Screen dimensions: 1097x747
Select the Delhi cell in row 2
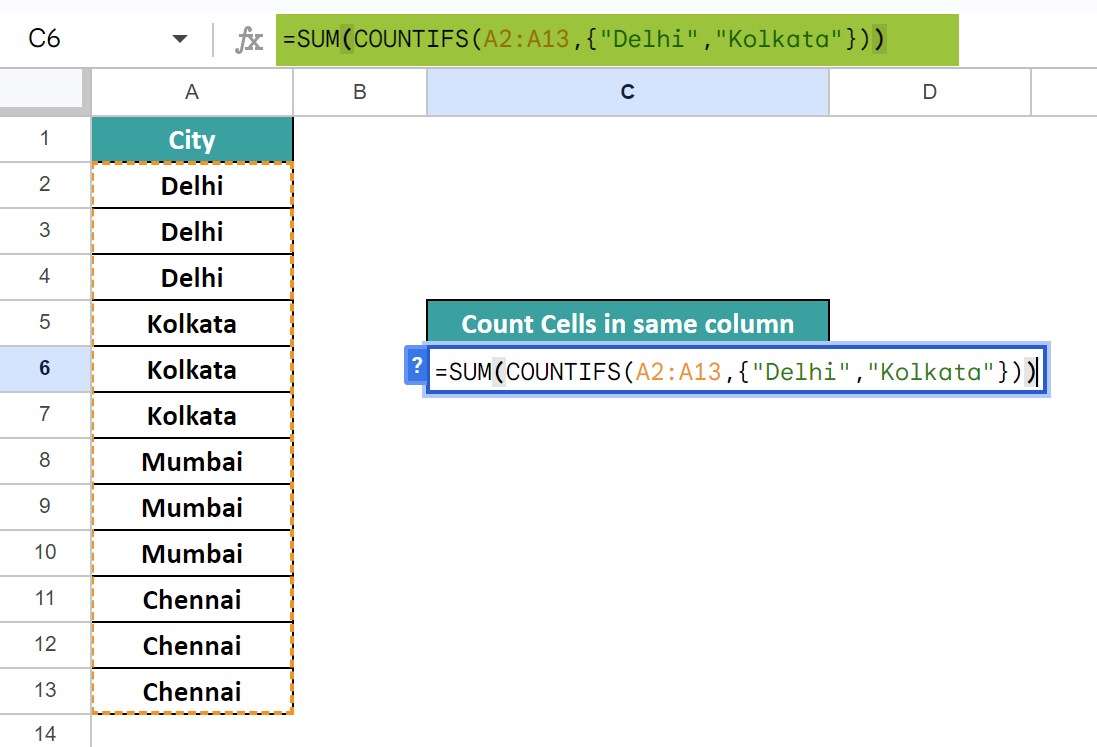pos(192,185)
